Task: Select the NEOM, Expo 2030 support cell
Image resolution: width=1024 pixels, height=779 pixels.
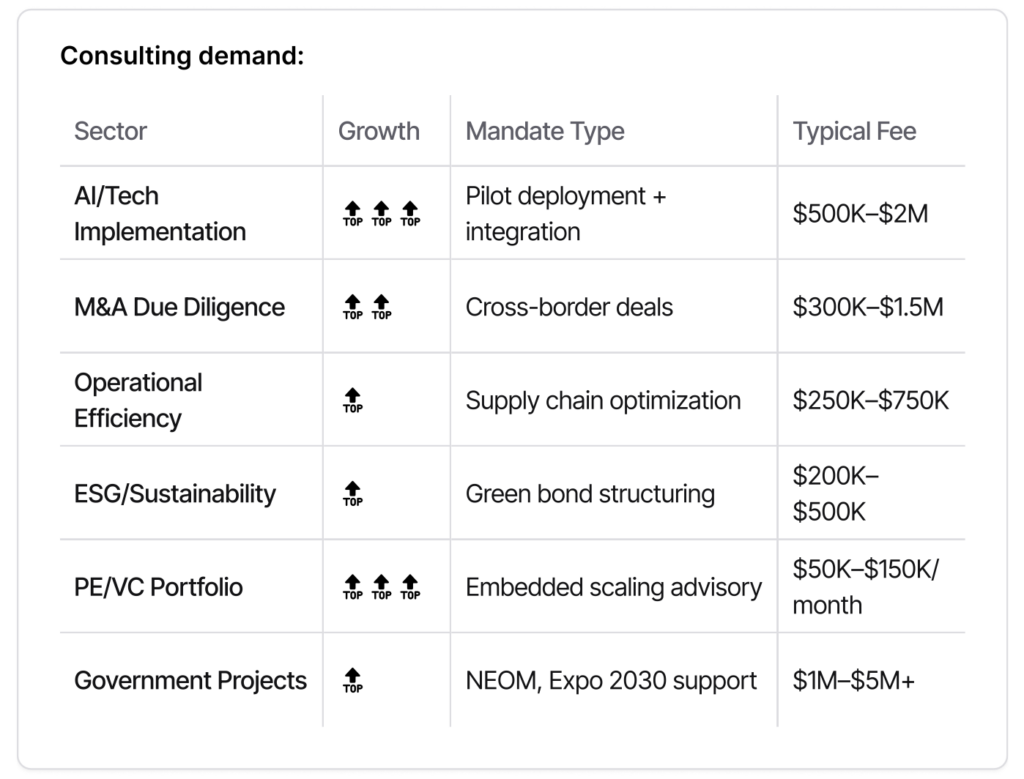Action: 611,681
